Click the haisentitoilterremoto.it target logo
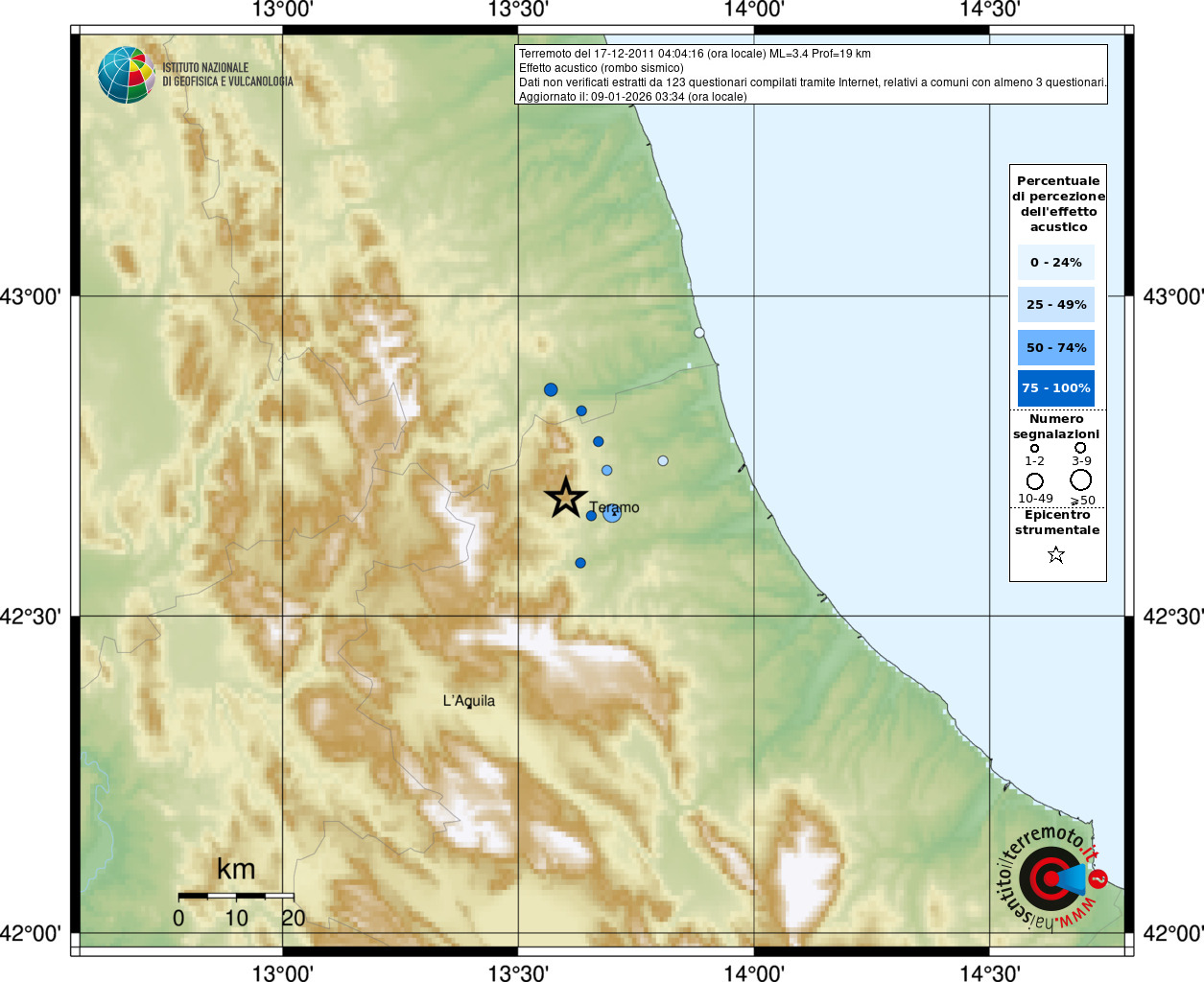This screenshot has width=1204, height=982. pyautogui.click(x=1051, y=877)
